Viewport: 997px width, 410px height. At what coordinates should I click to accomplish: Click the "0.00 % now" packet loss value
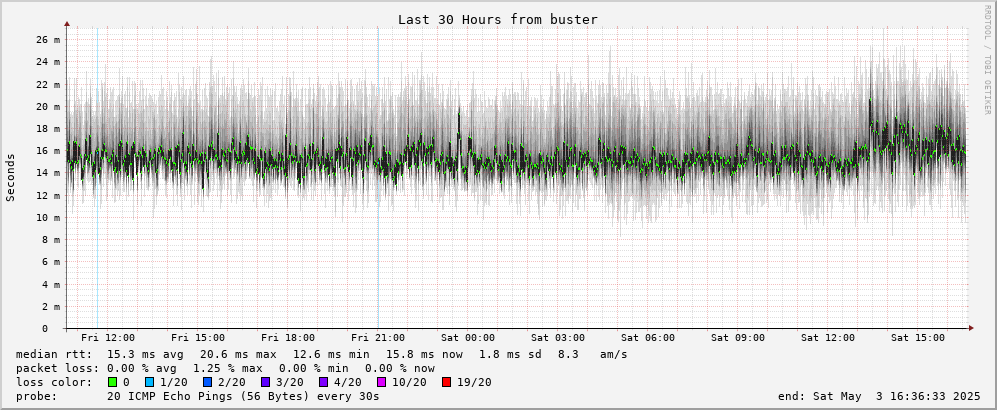[400, 368]
